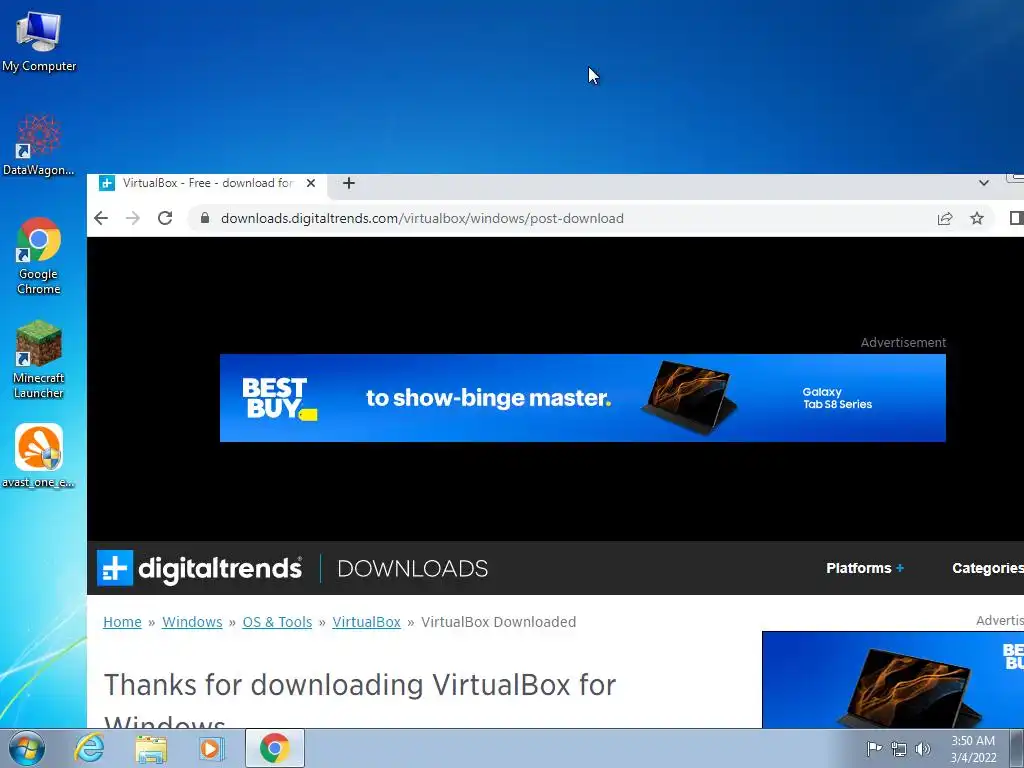The image size is (1024, 768).
Task: Launch Internet Explorer from taskbar
Action: [x=89, y=748]
